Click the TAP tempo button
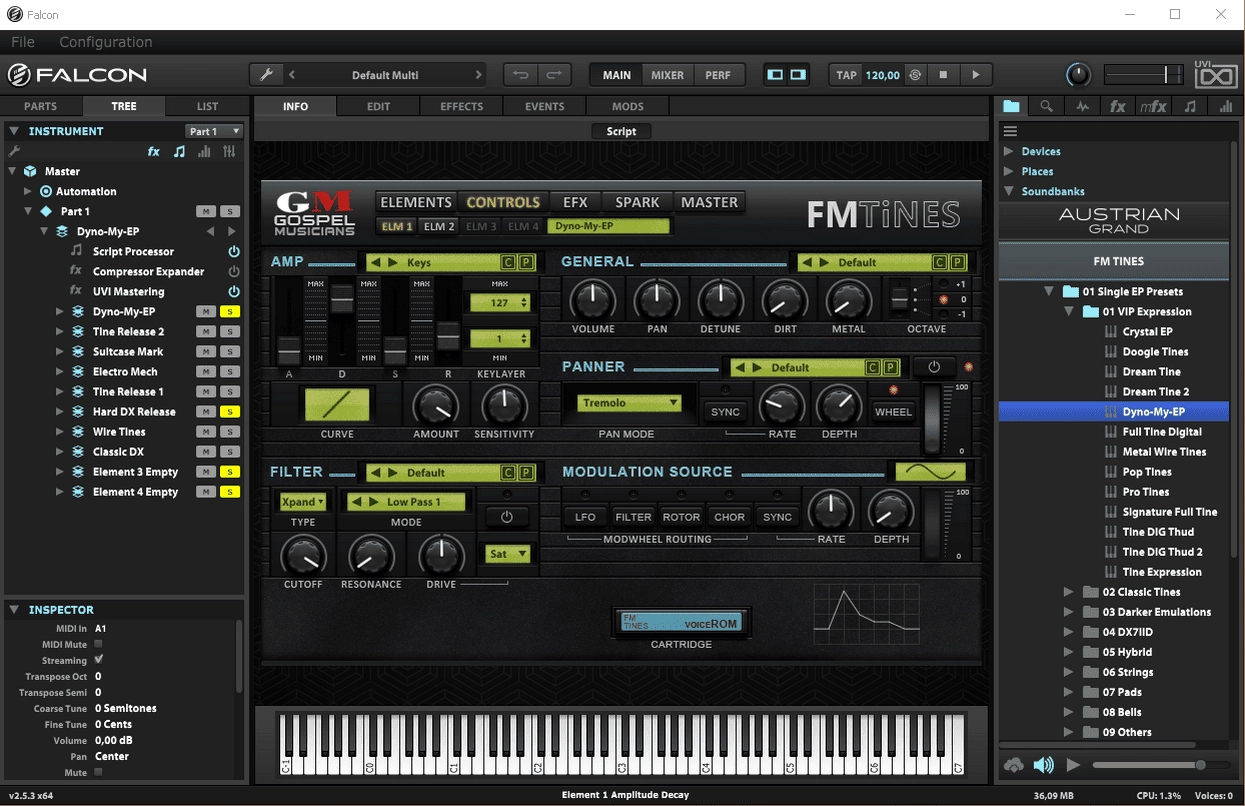The image size is (1245, 806). click(x=846, y=75)
